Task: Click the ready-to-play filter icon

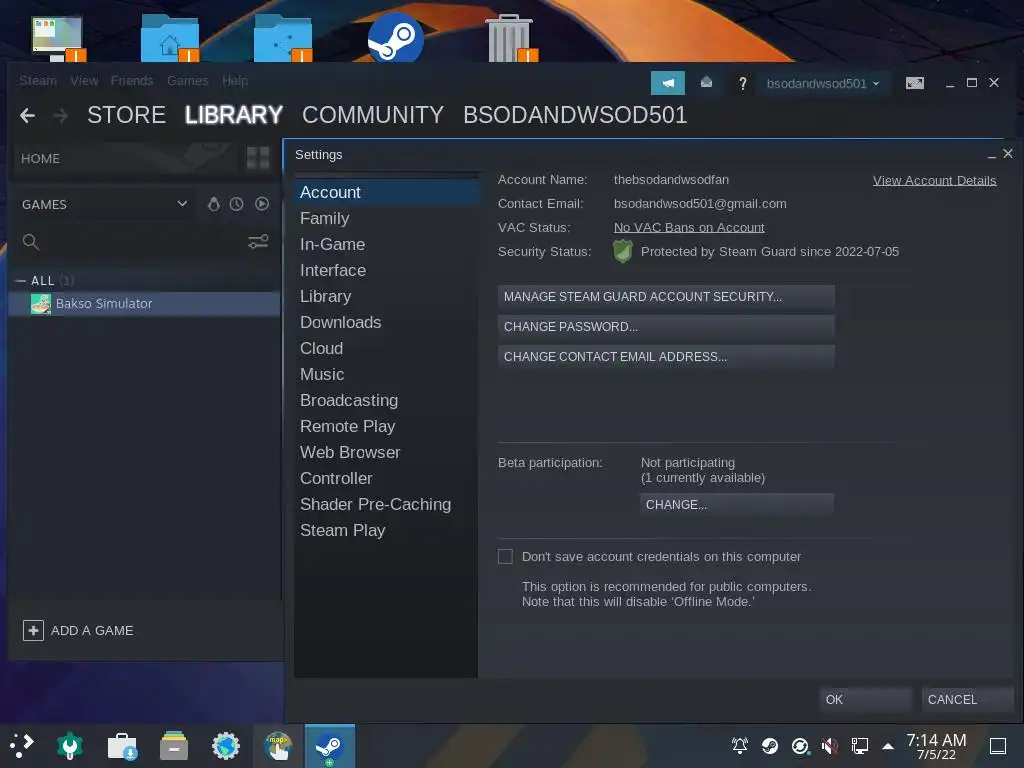Action: pyautogui.click(x=262, y=204)
